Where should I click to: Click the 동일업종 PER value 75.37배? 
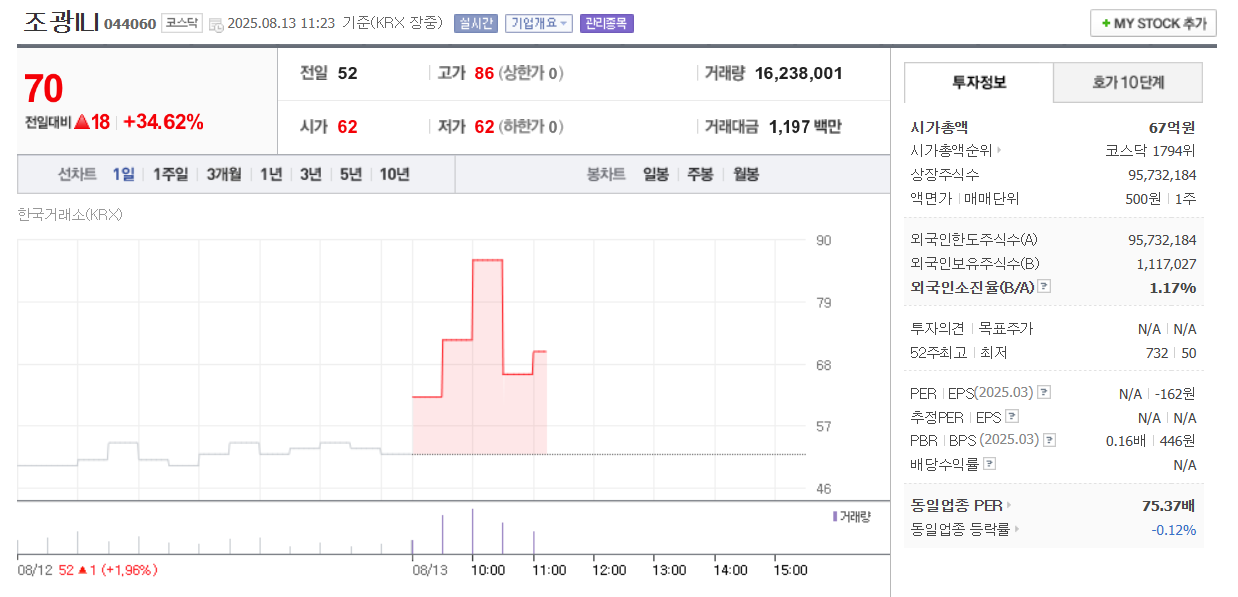pos(1169,506)
